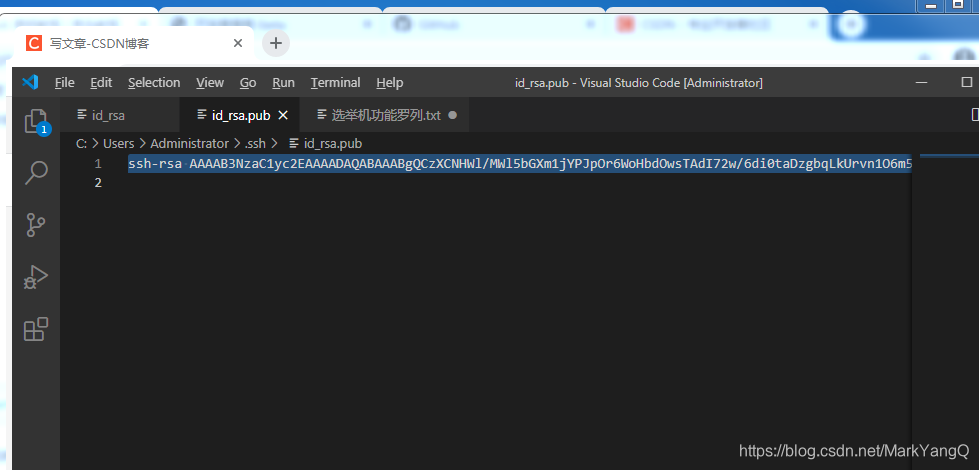The height and width of the screenshot is (470, 979).
Task: Open the Go menu
Action: coord(248,82)
